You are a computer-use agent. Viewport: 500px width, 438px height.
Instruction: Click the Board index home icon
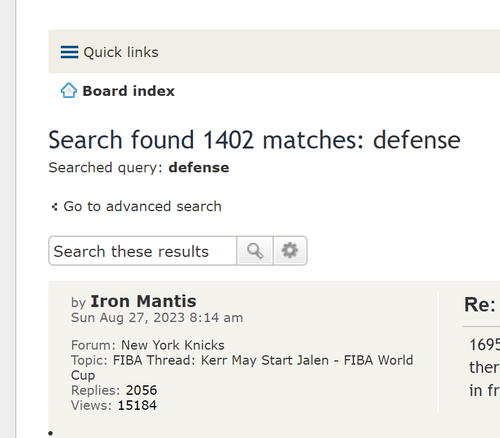point(69,91)
